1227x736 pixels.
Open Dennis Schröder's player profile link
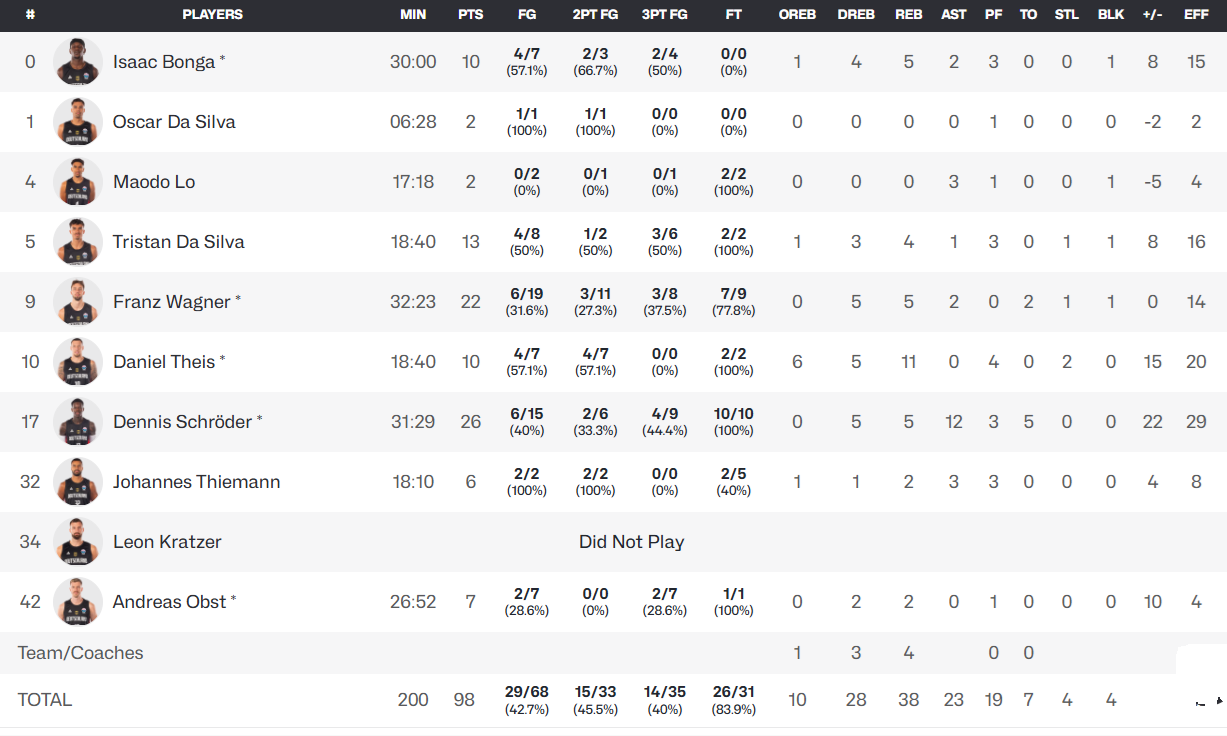pos(182,422)
